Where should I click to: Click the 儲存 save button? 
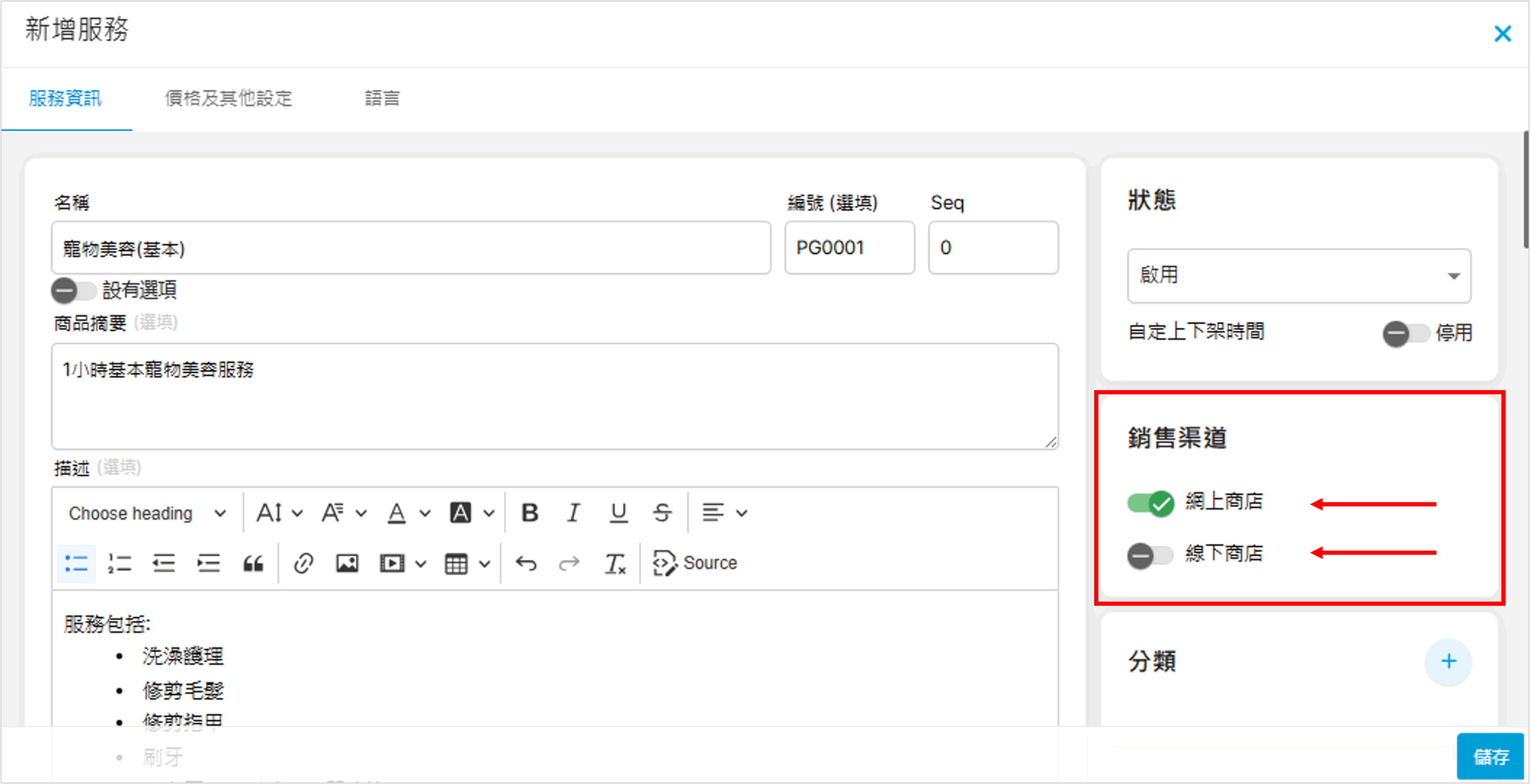click(x=1490, y=757)
